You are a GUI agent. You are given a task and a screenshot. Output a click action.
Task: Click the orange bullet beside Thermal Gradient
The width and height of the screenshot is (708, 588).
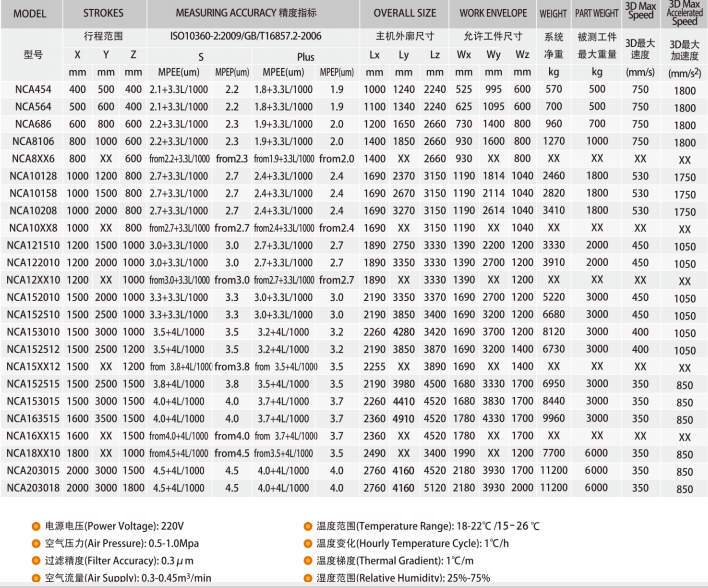tap(307, 561)
